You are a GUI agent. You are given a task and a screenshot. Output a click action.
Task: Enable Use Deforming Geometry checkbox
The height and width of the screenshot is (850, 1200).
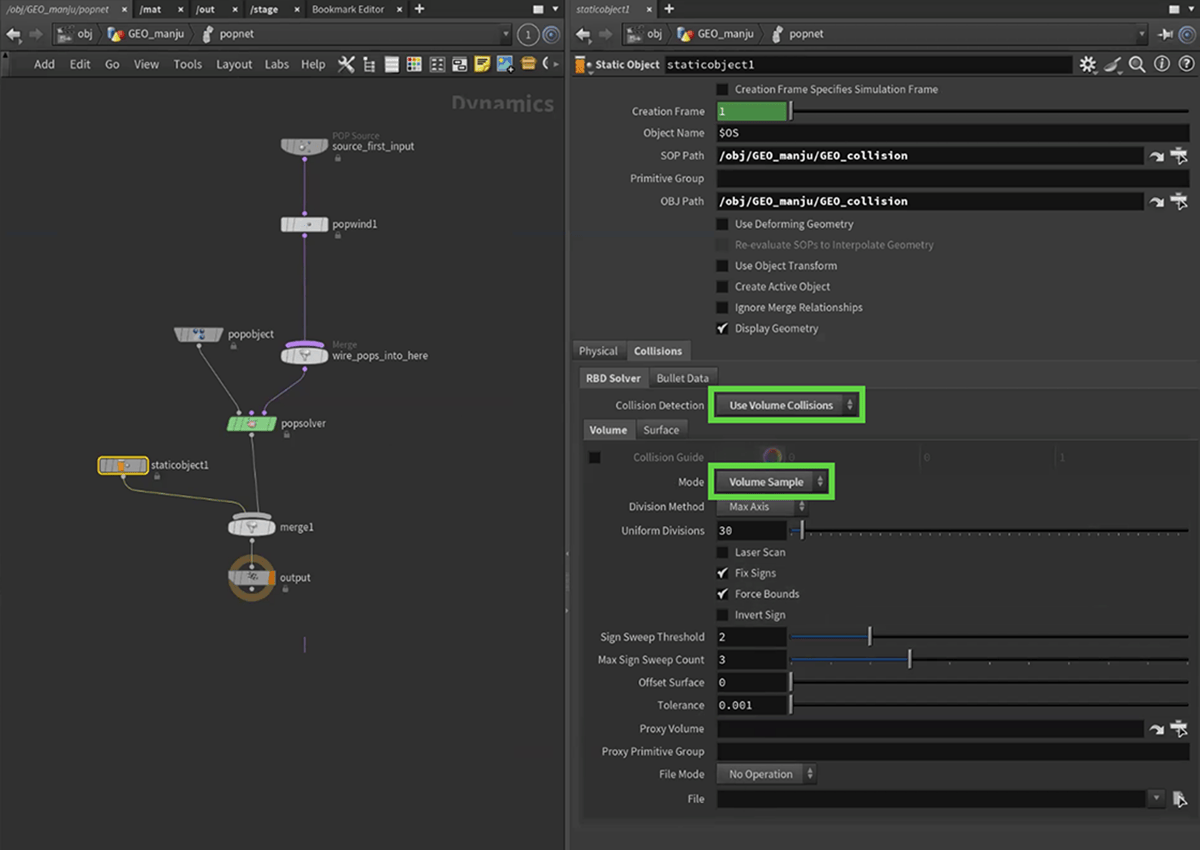tap(722, 224)
